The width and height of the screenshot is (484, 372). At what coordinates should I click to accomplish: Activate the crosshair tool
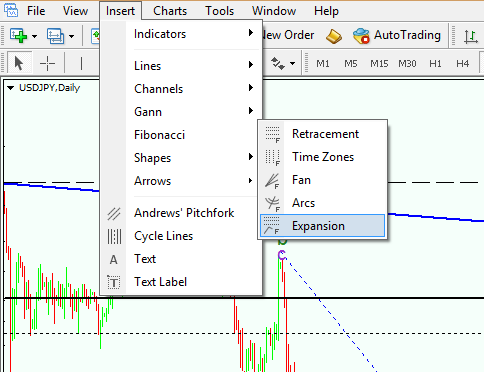pos(47,63)
